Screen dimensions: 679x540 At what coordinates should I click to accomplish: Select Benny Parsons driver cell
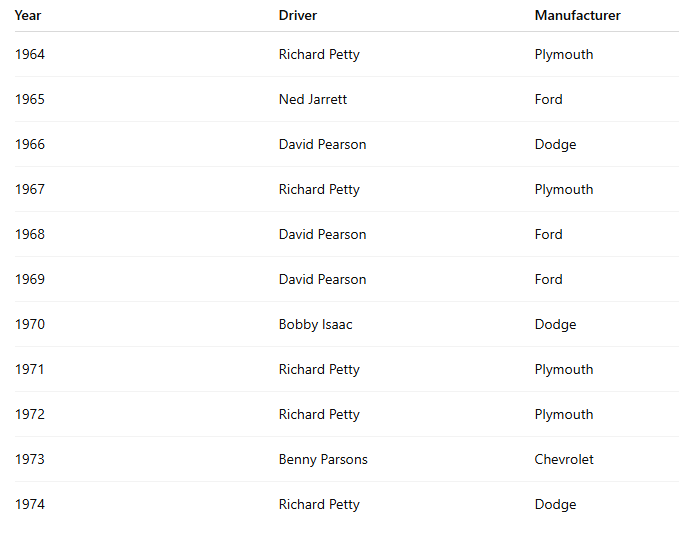tap(323, 460)
